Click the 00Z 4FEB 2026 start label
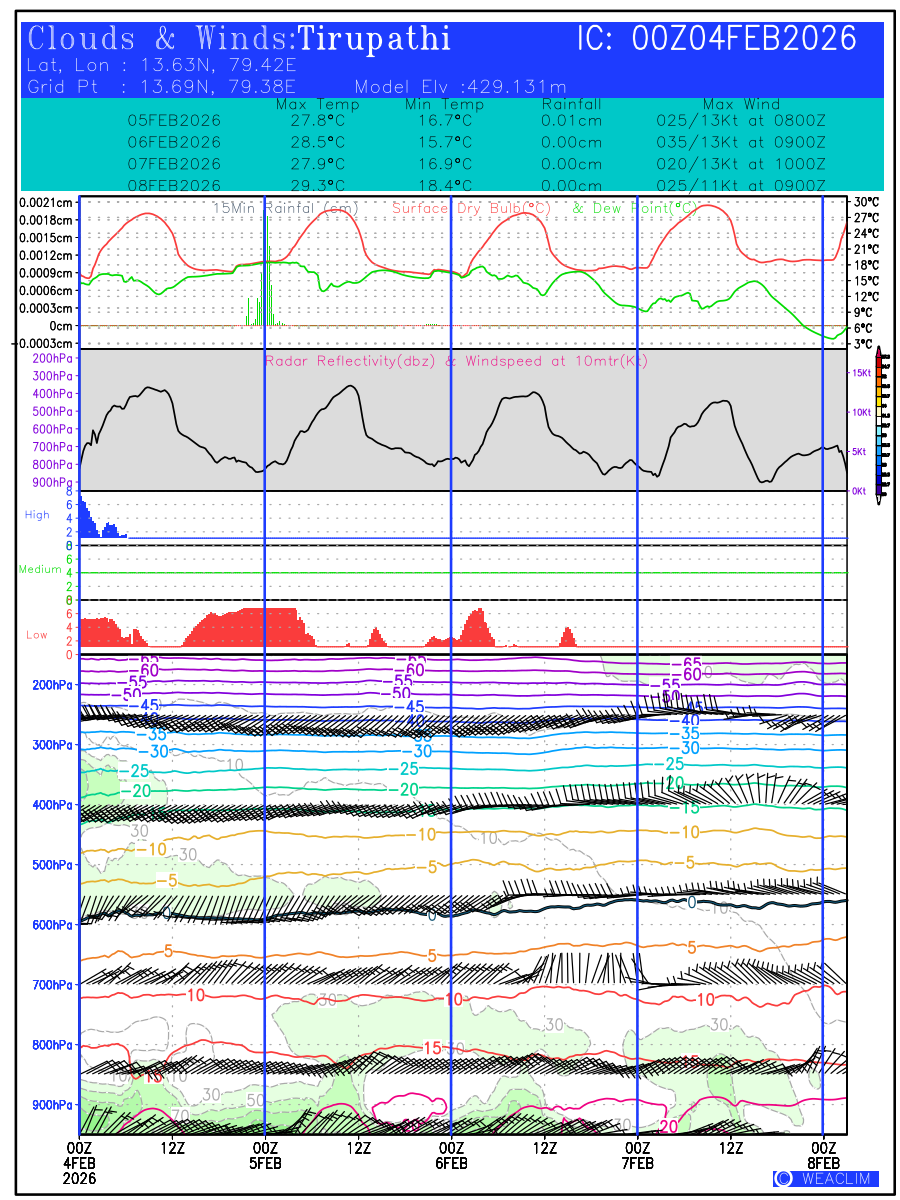Image resolution: width=900 pixels, height=1200 pixels. click(x=80, y=1162)
